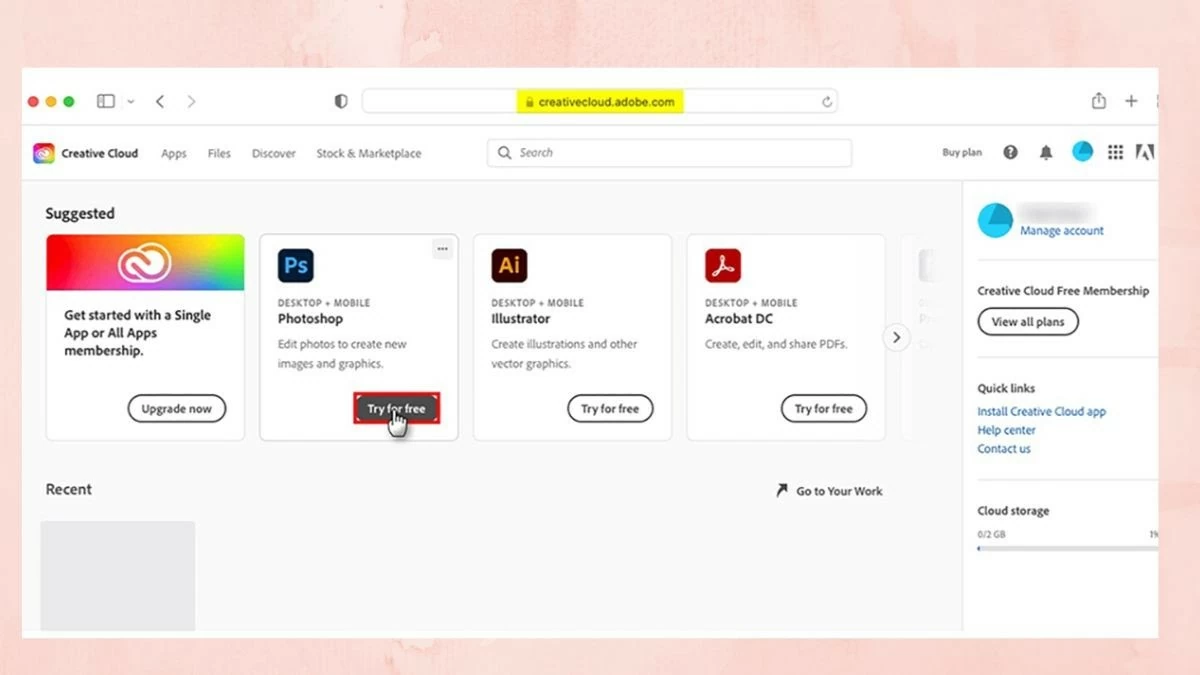This screenshot has width=1200, height=675.
Task: Click the Safari share icon
Action: (1099, 101)
